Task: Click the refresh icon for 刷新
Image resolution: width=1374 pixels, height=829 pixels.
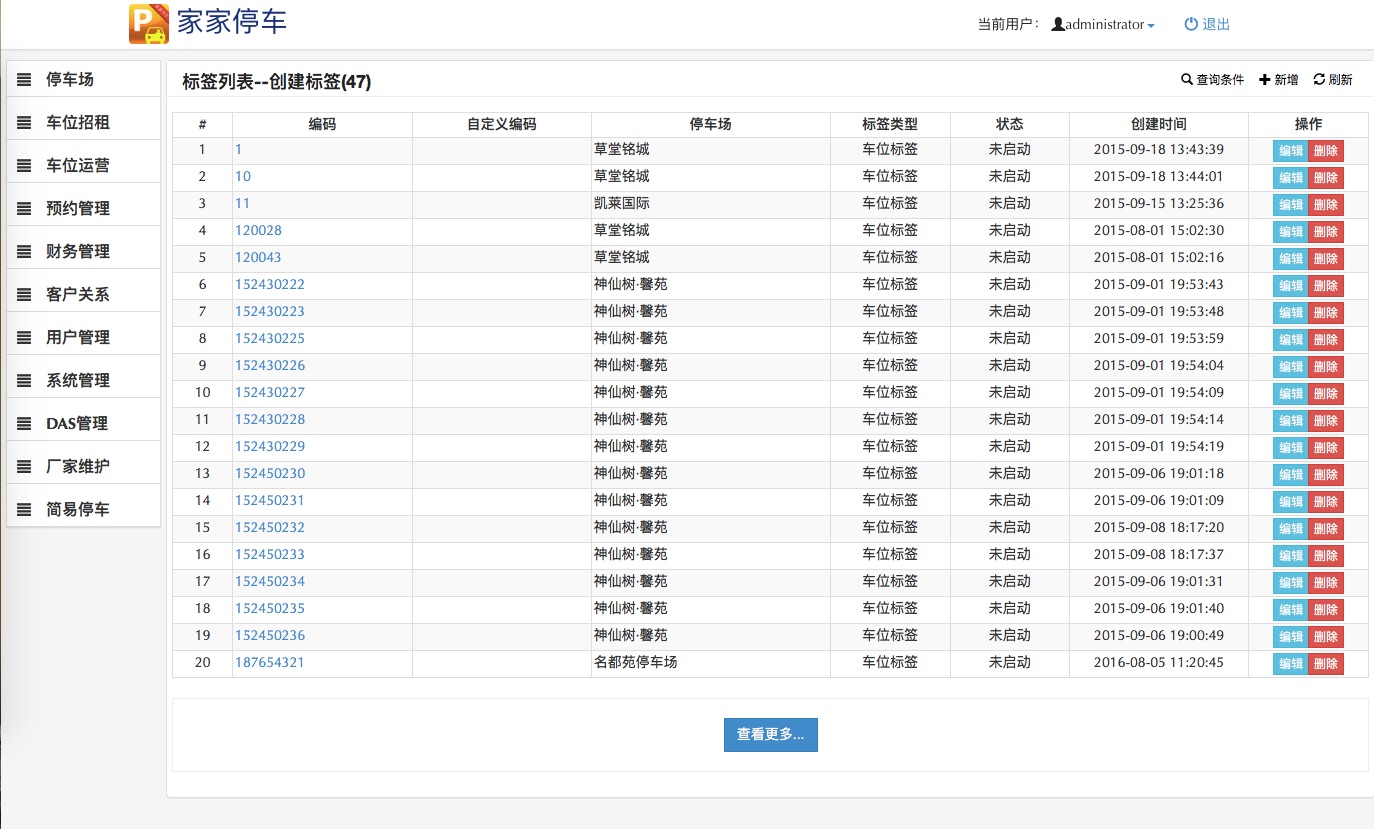Action: point(1319,80)
